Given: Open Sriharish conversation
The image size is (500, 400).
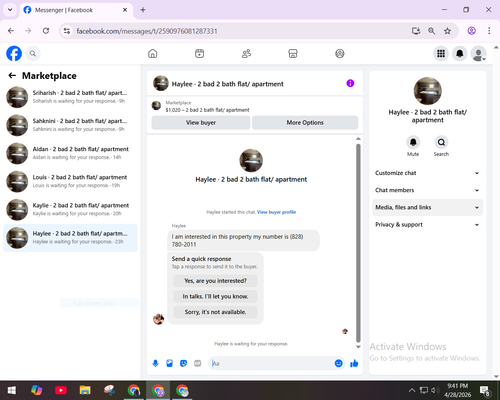Looking at the screenshot, I should [70, 97].
